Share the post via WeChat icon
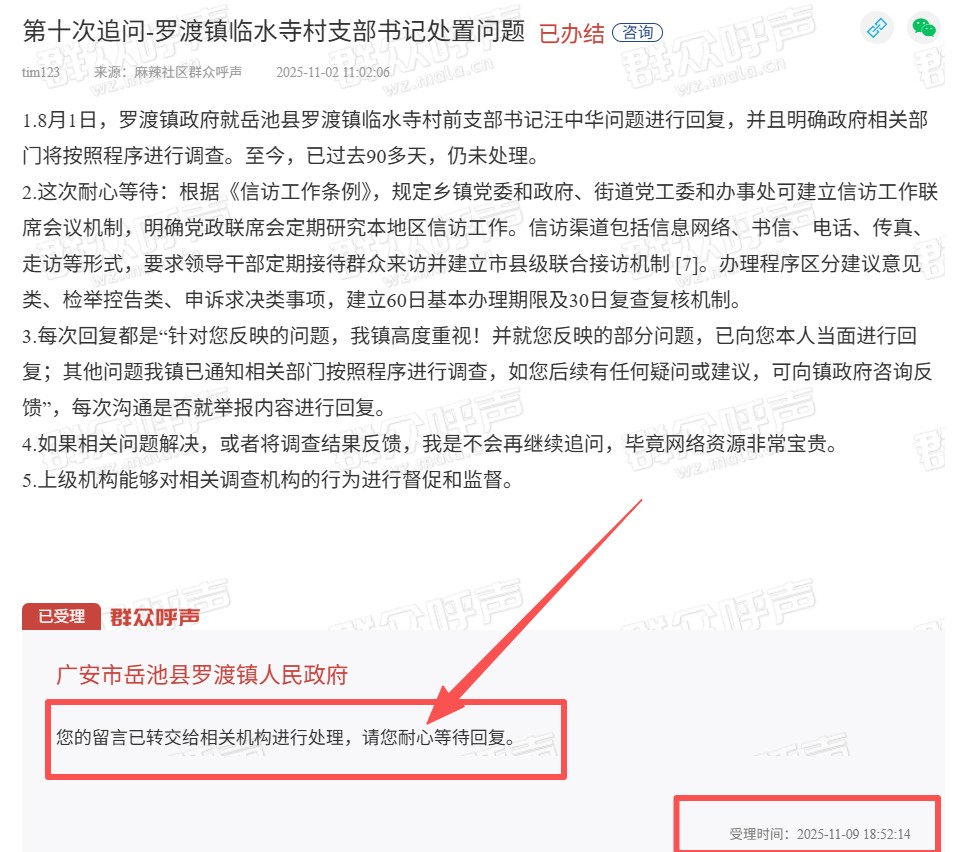 pos(923,28)
